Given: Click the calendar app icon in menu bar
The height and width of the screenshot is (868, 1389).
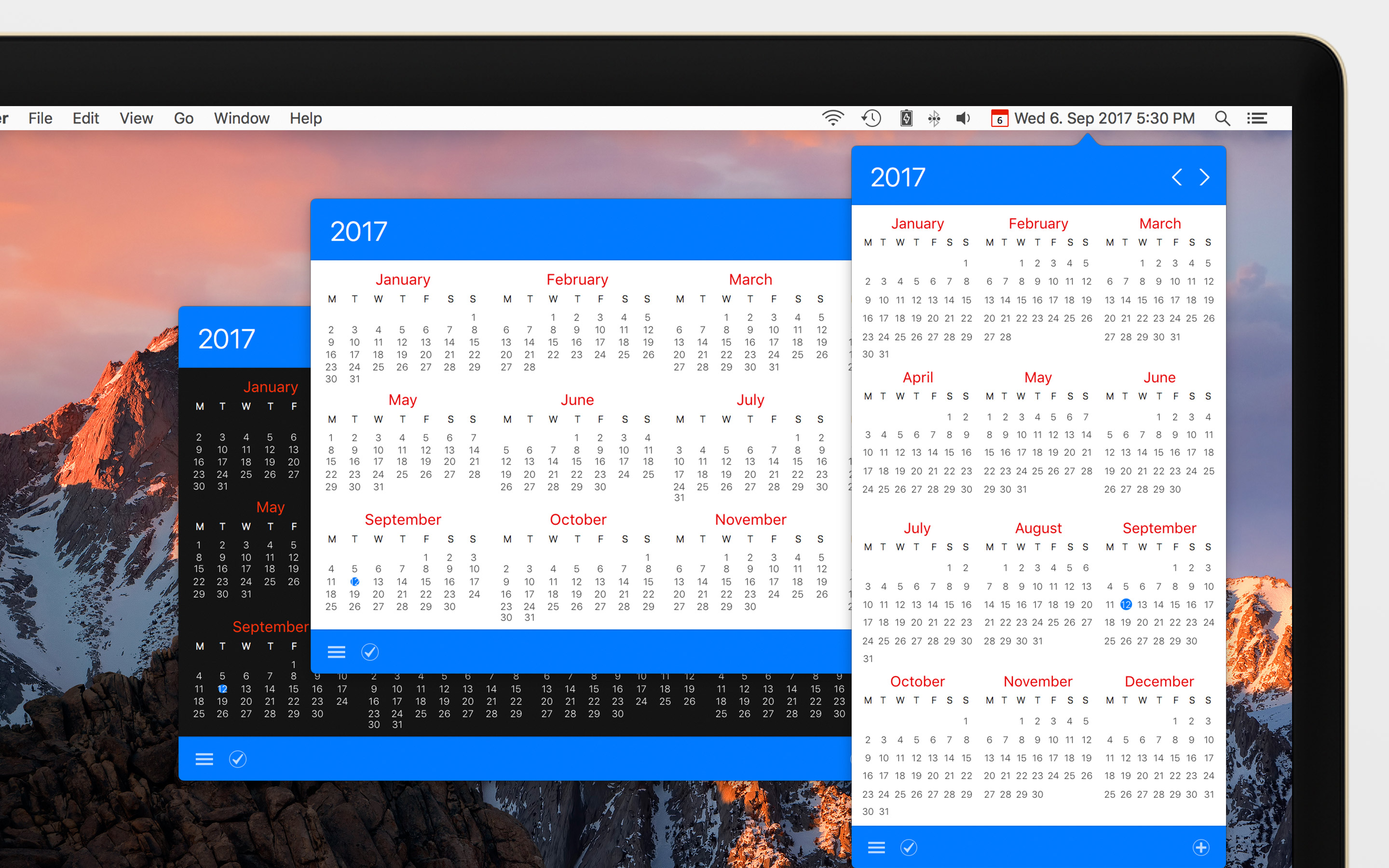Looking at the screenshot, I should point(1000,118).
